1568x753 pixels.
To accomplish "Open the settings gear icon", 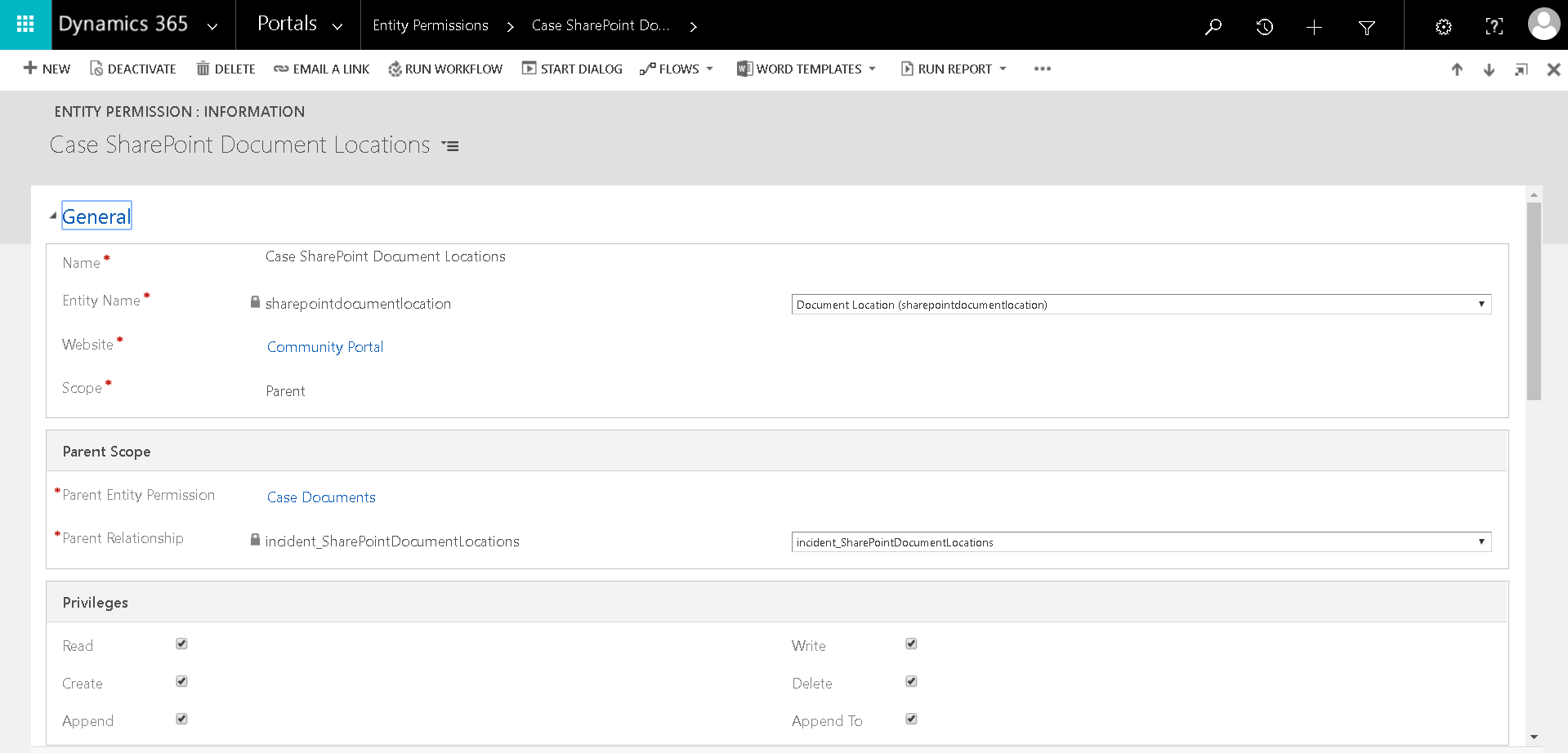I will pyautogui.click(x=1444, y=27).
